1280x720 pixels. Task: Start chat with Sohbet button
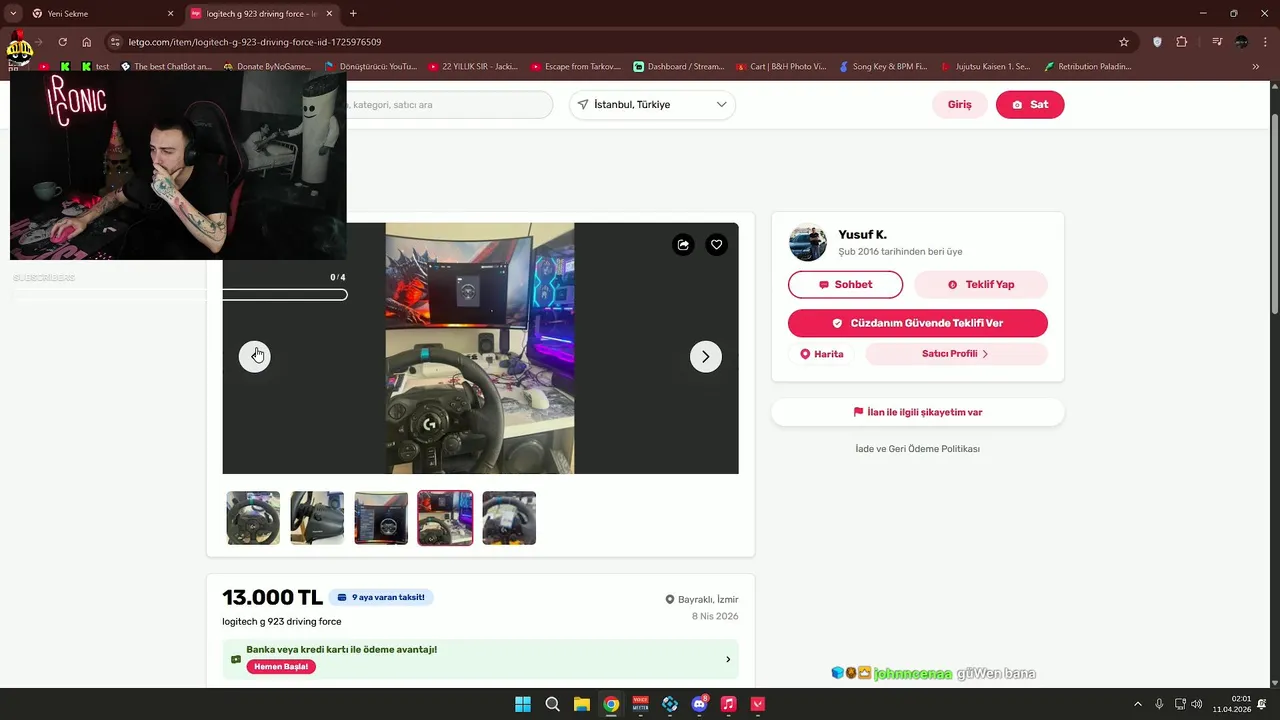[845, 285]
